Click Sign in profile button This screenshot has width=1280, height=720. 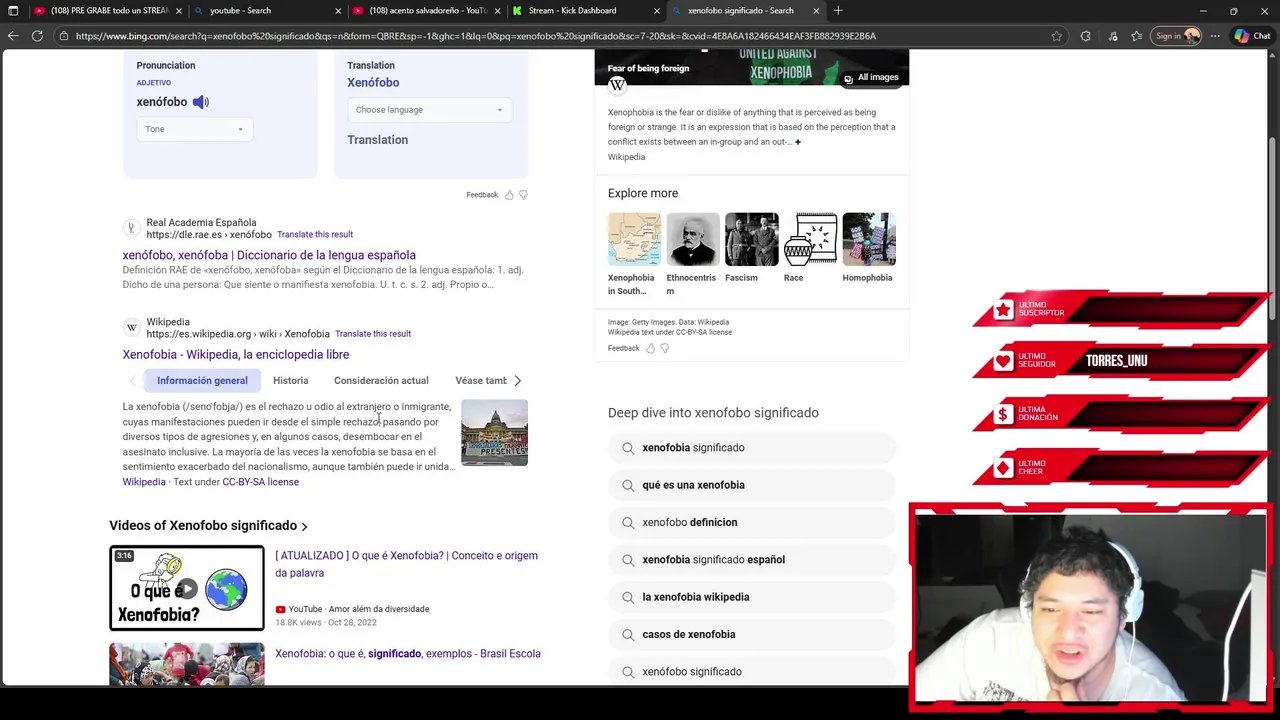1177,36
